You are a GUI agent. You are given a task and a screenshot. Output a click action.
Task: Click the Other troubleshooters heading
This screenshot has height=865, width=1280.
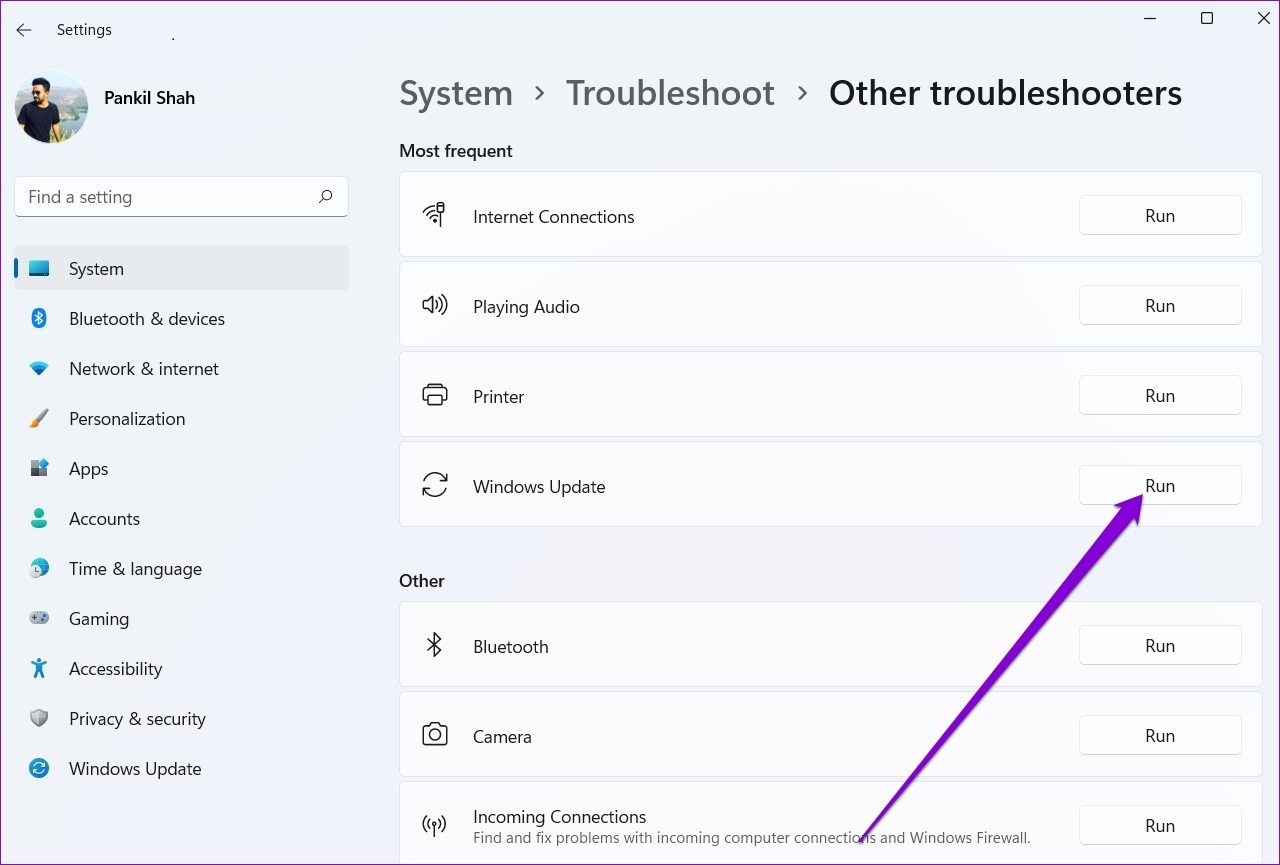point(1005,93)
